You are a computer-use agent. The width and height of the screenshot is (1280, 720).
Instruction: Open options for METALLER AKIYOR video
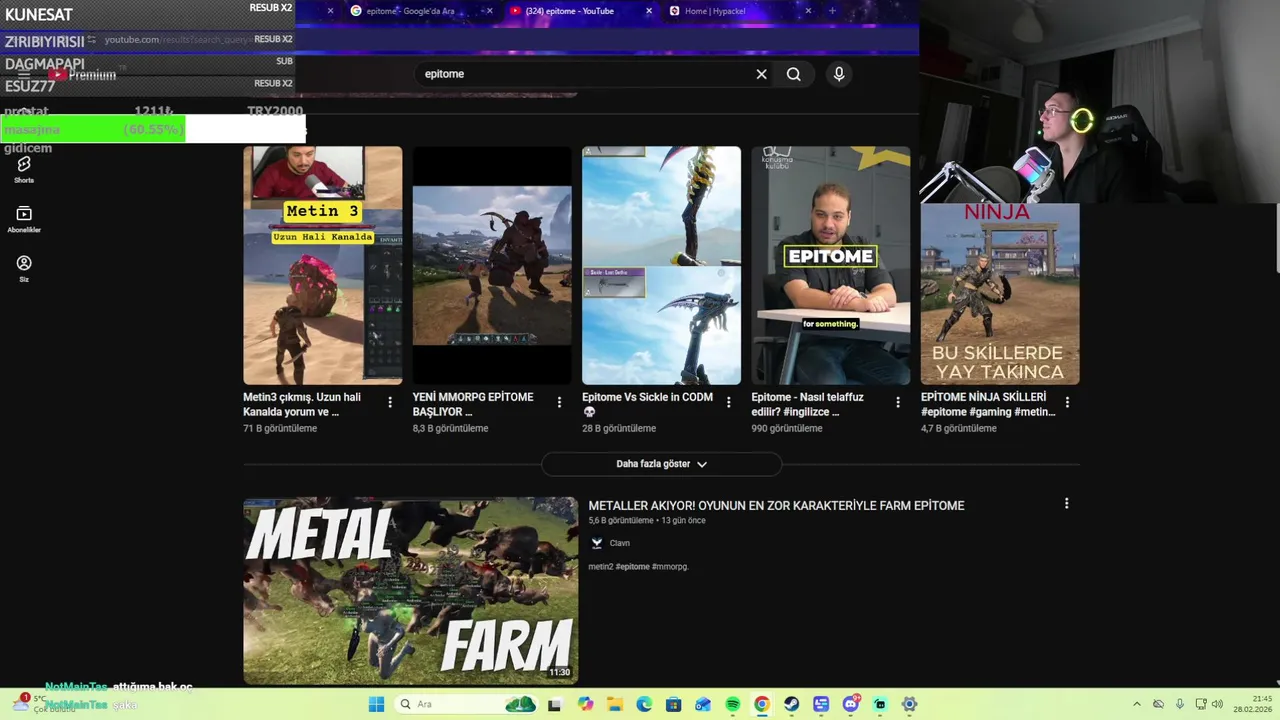(1066, 504)
